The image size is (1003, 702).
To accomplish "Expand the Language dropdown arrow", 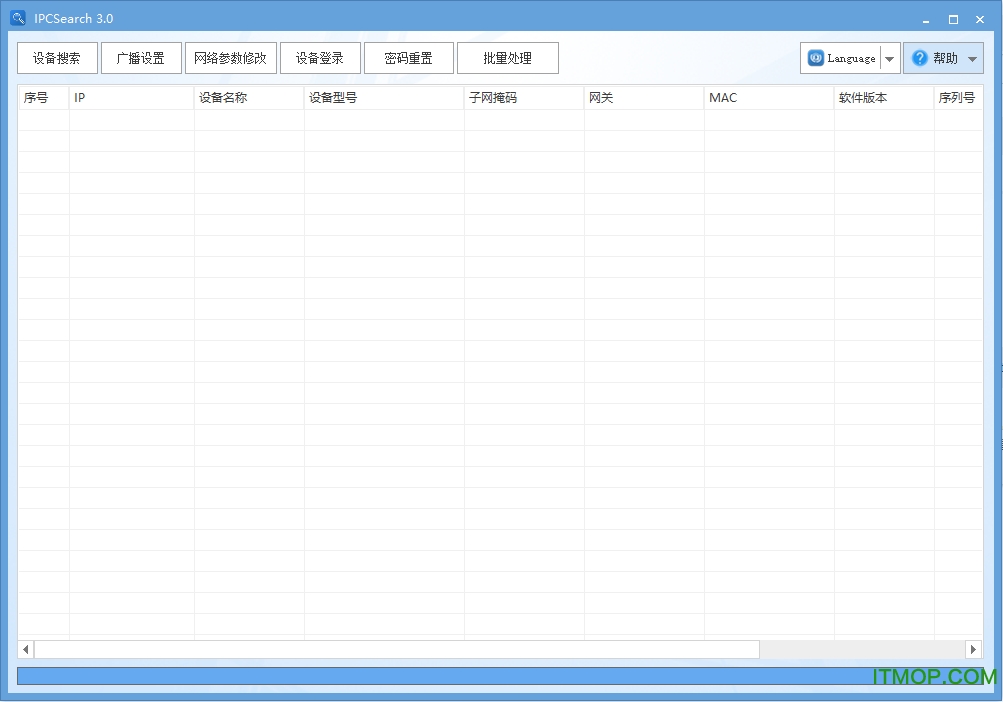I will 889,59.
